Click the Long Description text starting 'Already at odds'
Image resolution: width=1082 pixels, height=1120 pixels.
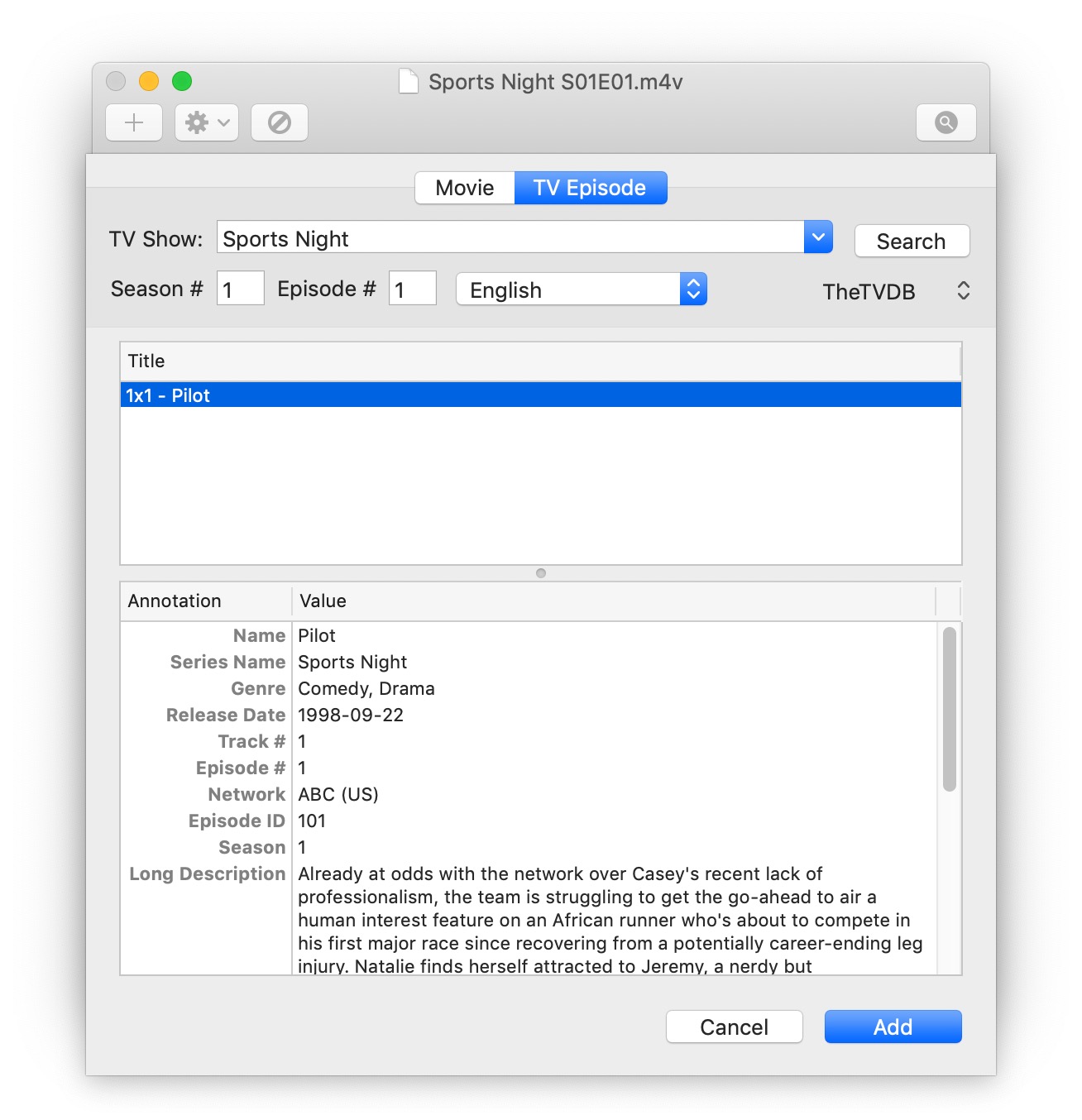(610, 920)
